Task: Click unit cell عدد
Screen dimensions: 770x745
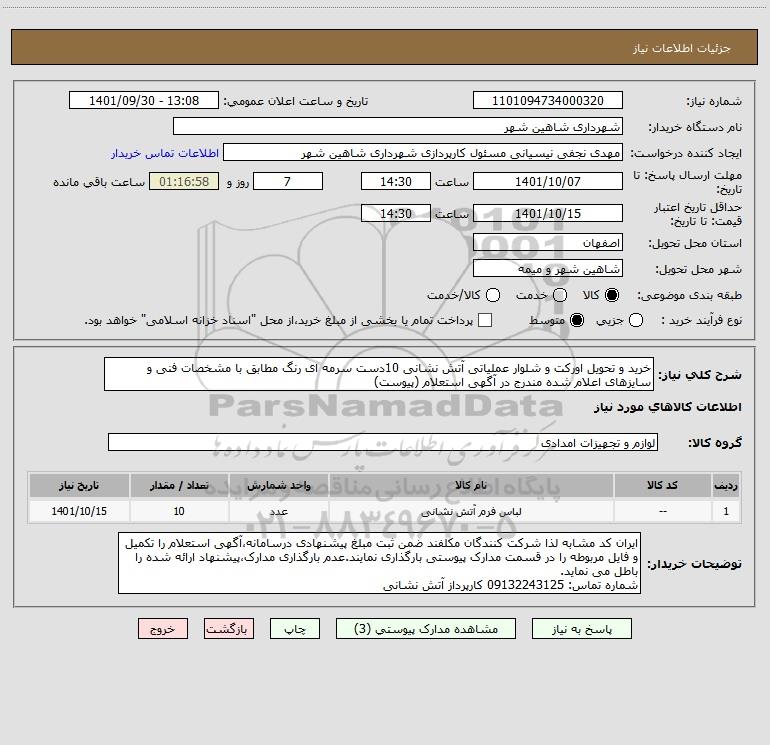Action: click(278, 511)
